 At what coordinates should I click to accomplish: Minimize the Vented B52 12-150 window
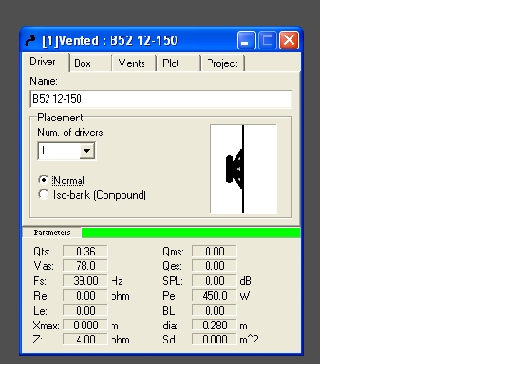[x=246, y=40]
